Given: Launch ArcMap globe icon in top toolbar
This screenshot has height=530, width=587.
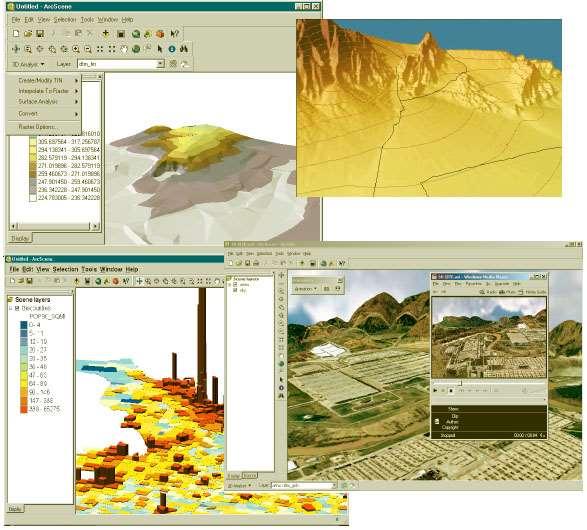Looking at the screenshot, I should [136, 34].
